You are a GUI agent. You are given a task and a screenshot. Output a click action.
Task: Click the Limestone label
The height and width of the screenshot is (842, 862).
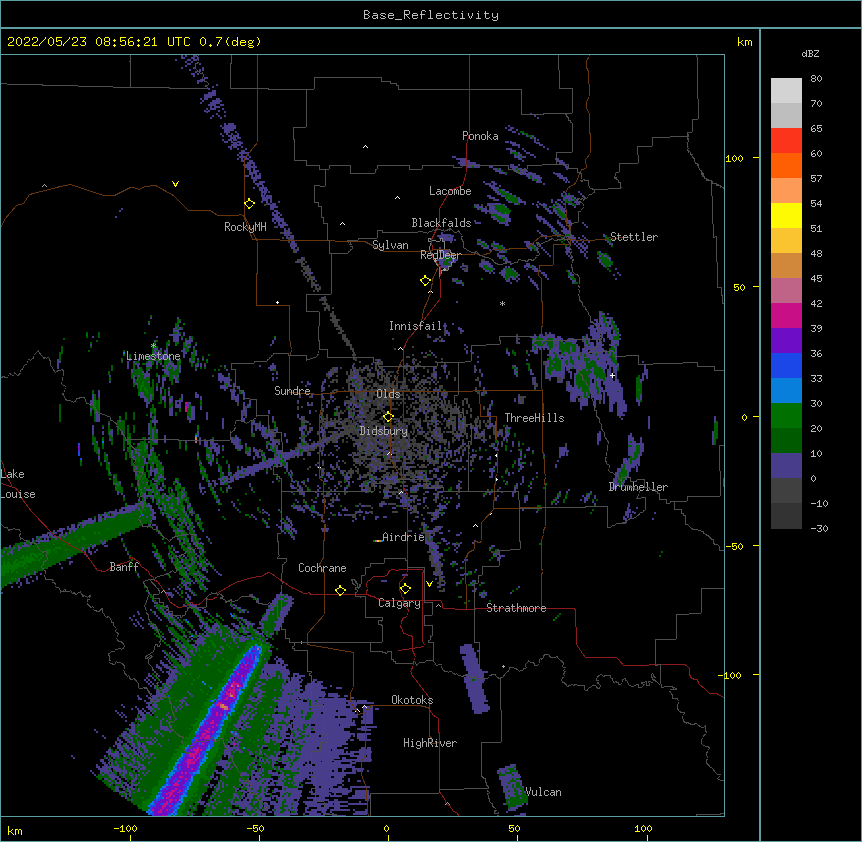153,356
